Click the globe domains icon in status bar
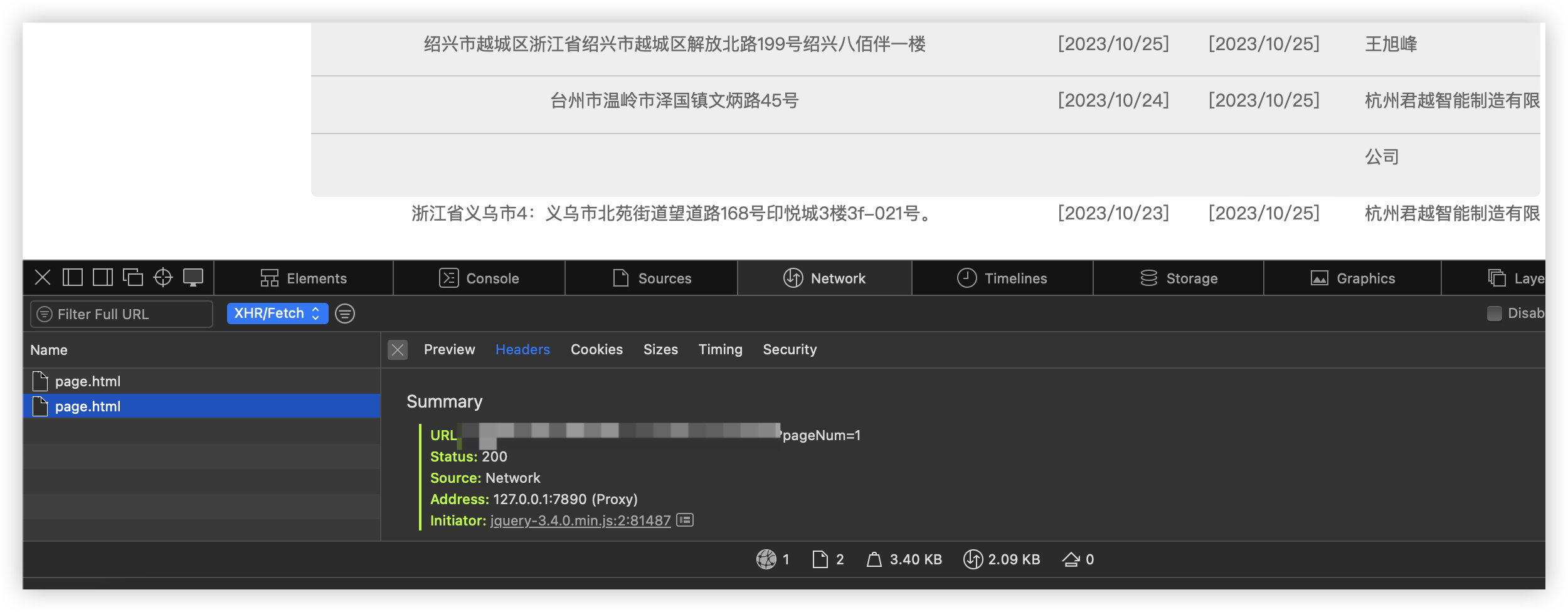1568x612 pixels. (x=766, y=559)
